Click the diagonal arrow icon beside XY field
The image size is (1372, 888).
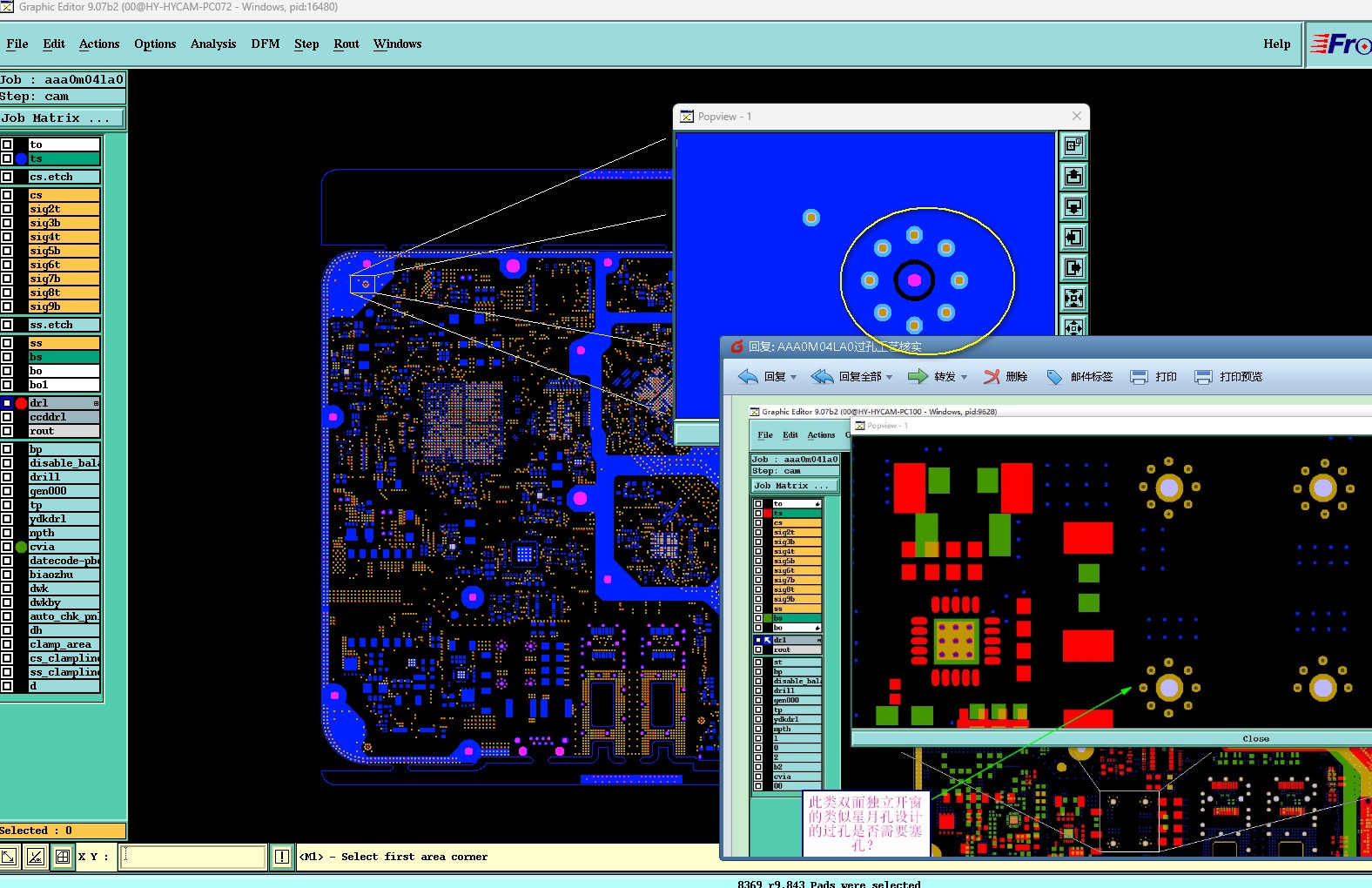(x=8, y=857)
